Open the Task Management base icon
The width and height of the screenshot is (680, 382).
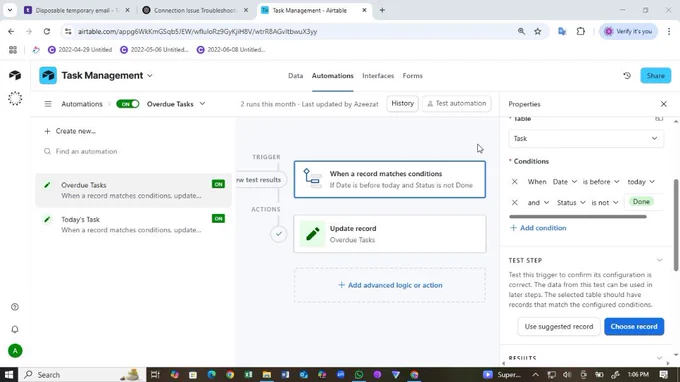point(48,75)
